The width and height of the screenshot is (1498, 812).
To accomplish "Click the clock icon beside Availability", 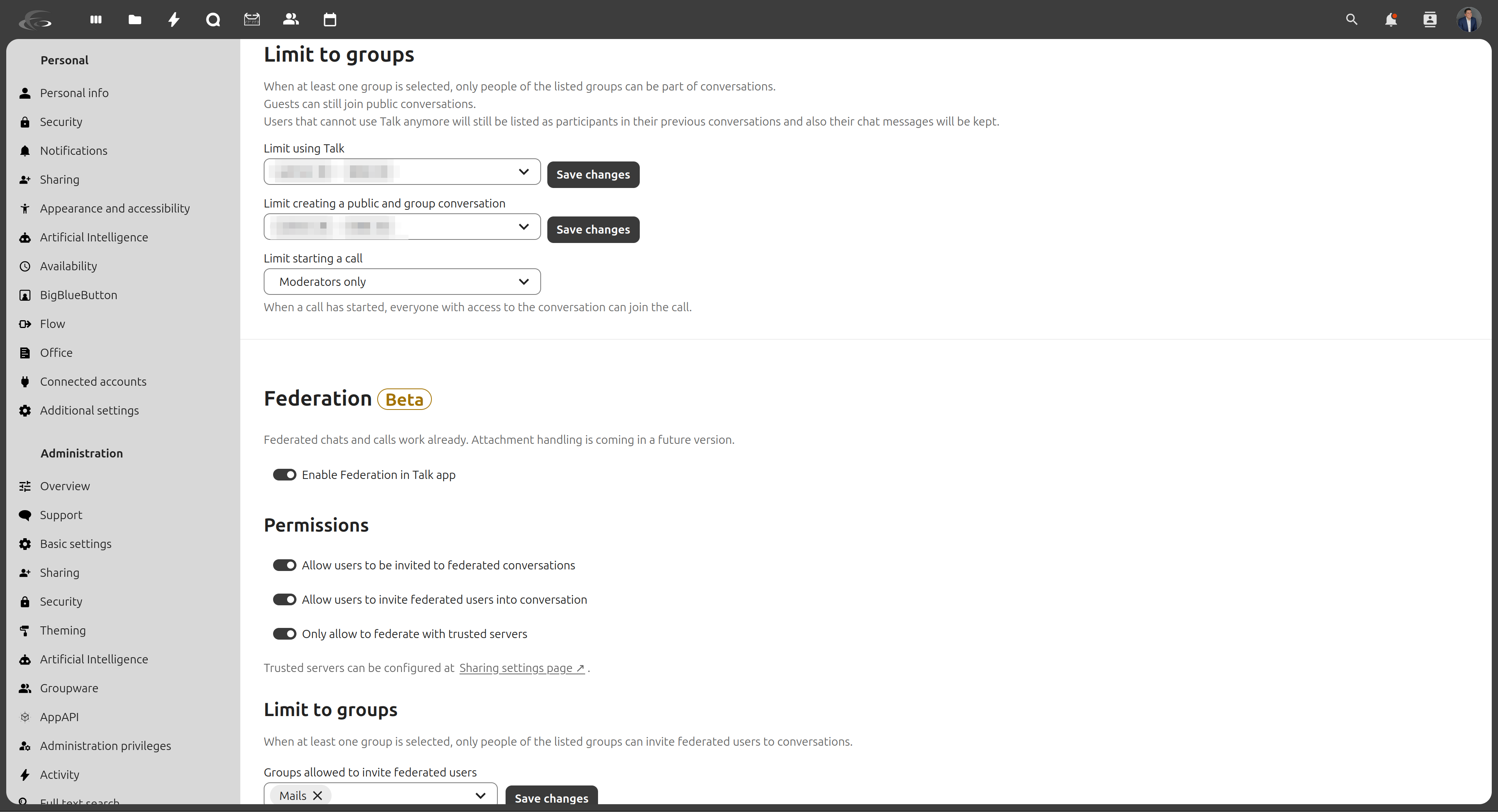I will (25, 266).
